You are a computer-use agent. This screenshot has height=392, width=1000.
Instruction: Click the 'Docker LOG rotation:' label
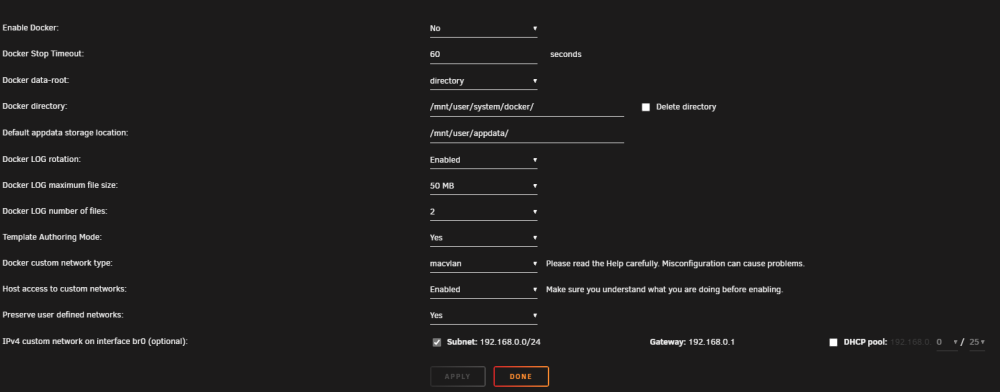coord(42,159)
